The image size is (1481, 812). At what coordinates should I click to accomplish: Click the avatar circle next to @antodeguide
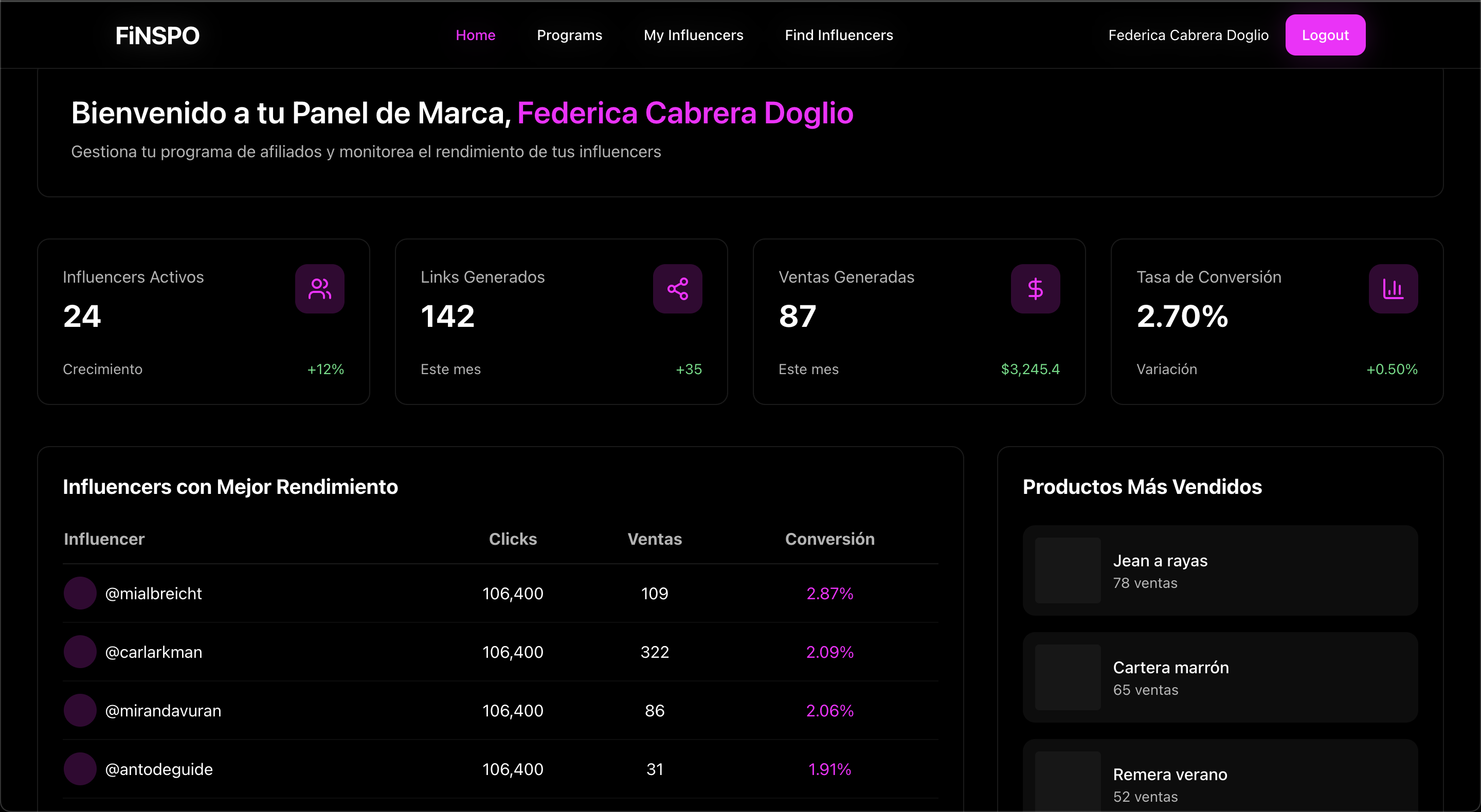[x=80, y=769]
